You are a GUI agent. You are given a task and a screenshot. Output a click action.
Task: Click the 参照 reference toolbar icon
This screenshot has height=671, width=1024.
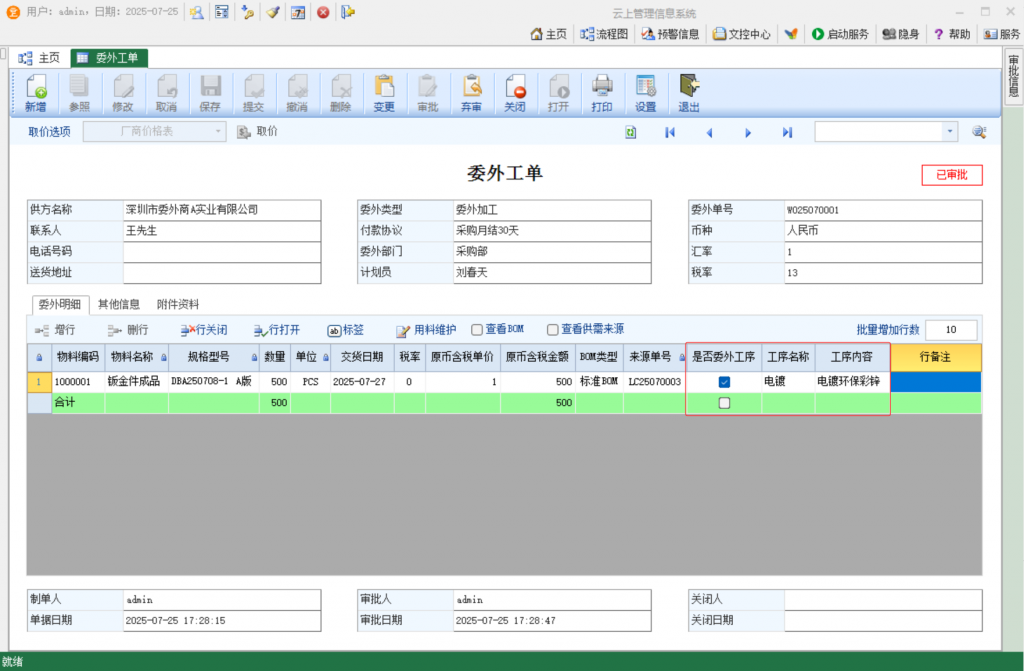[x=79, y=93]
